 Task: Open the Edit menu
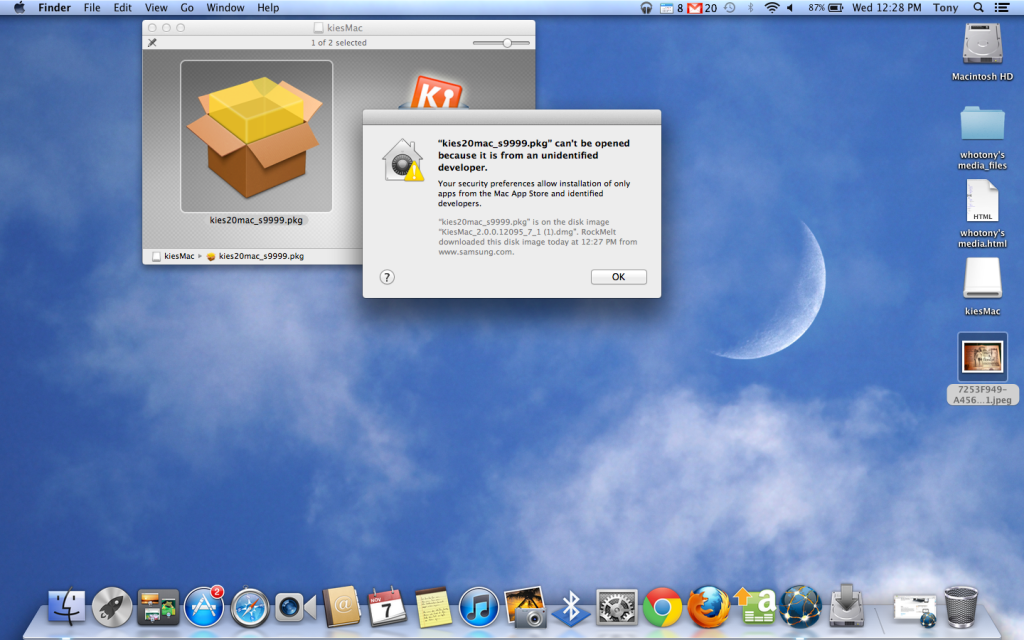click(x=122, y=8)
